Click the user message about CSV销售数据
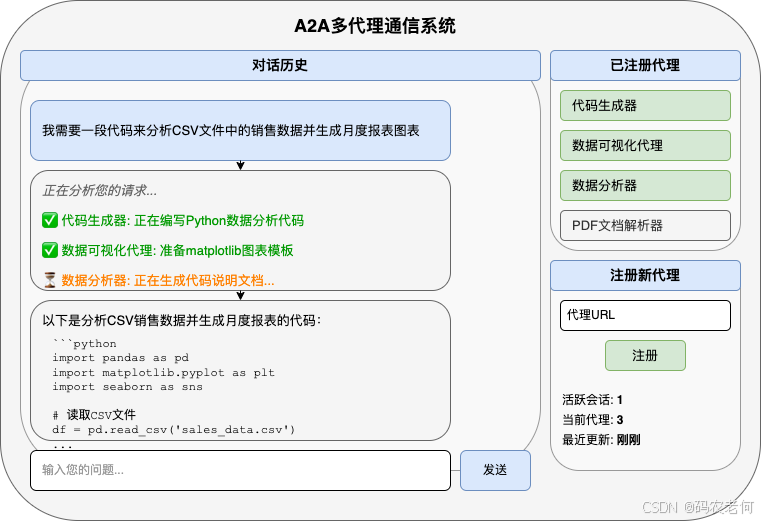 pos(240,130)
